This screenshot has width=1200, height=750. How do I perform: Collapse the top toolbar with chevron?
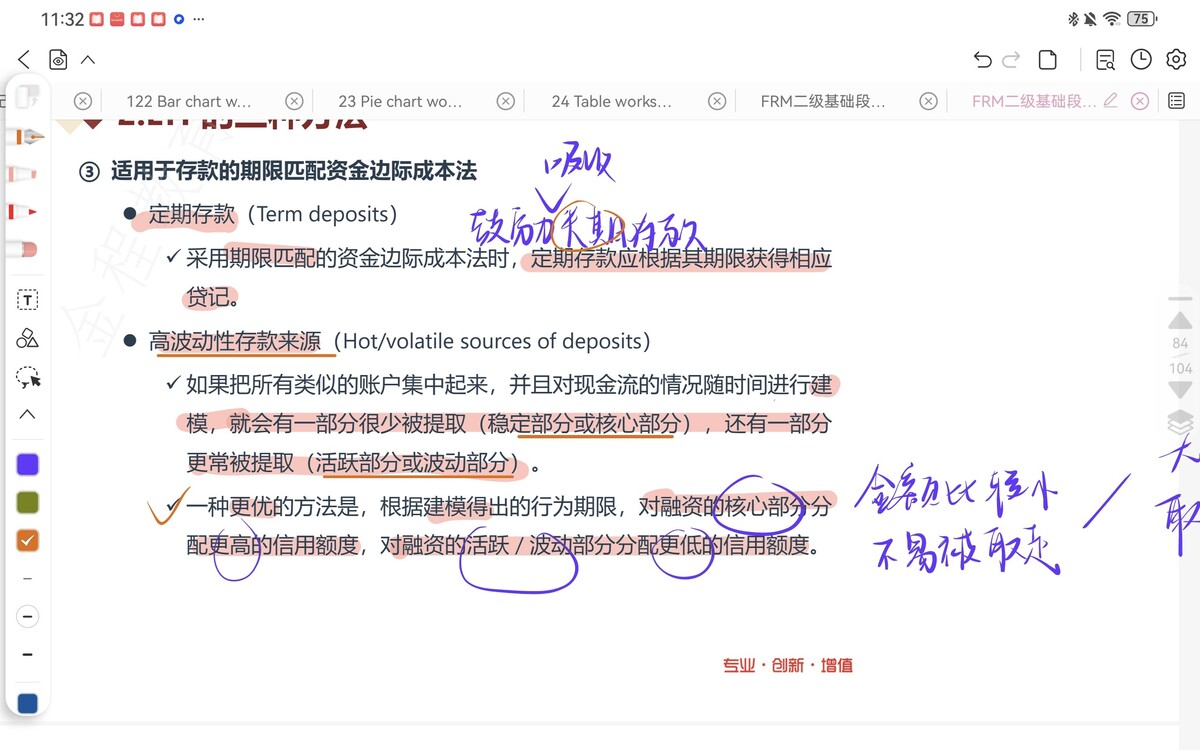pos(88,60)
